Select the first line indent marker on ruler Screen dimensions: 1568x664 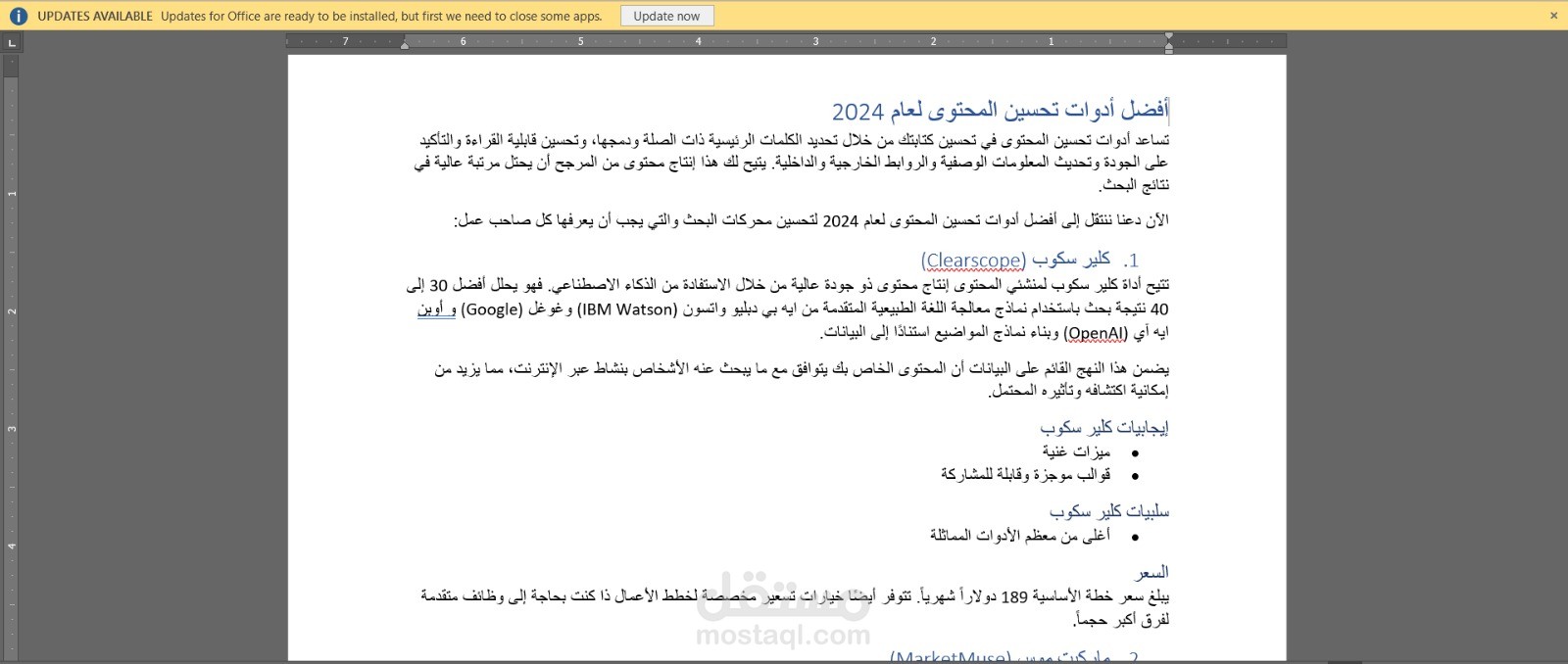(x=1168, y=37)
